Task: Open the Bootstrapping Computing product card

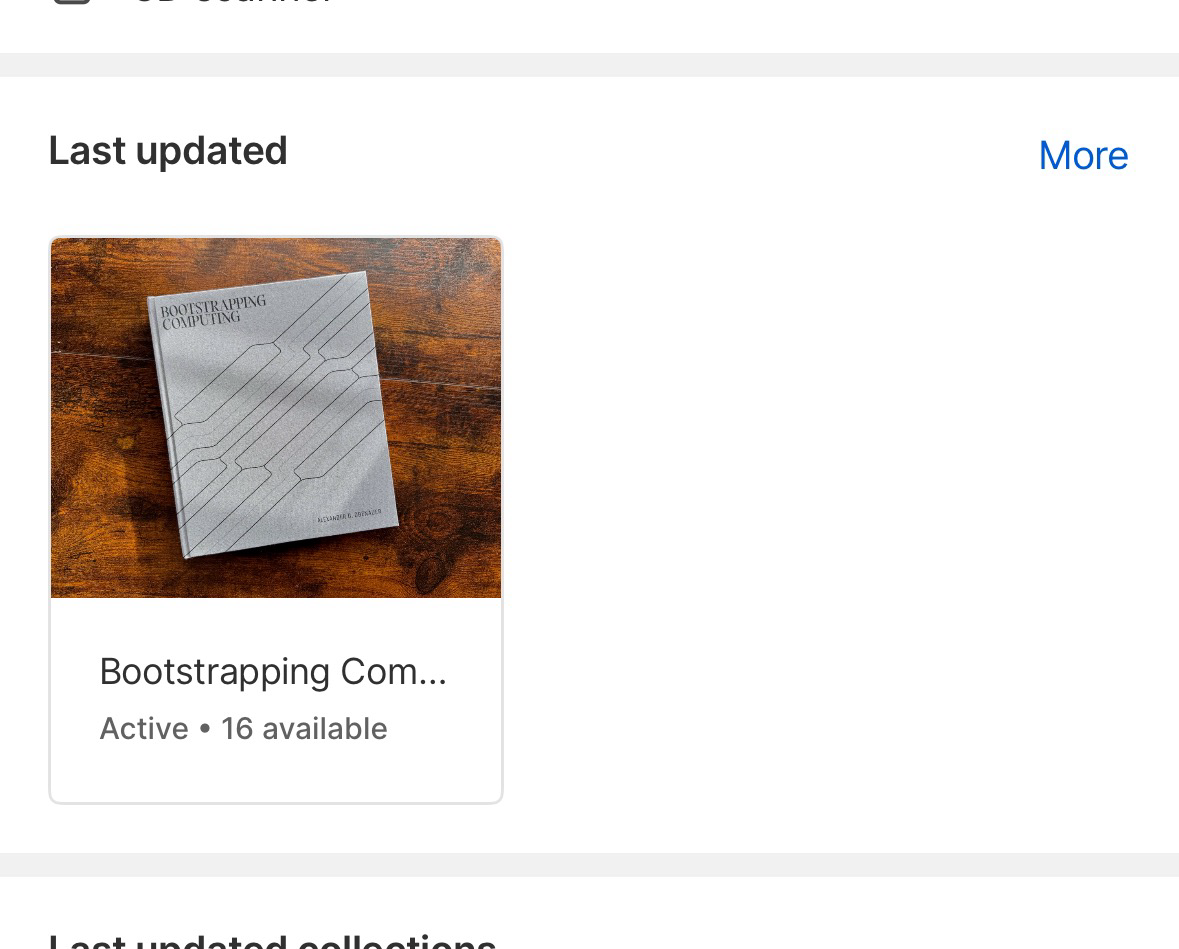Action: point(276,520)
